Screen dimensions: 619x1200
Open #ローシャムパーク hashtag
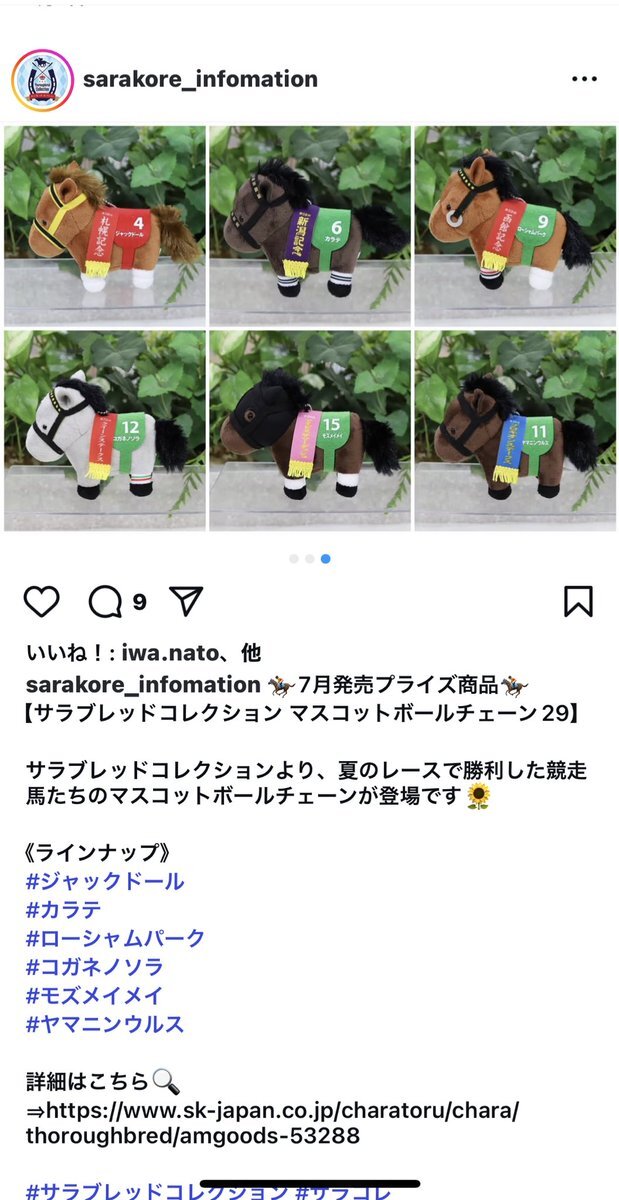click(x=115, y=938)
